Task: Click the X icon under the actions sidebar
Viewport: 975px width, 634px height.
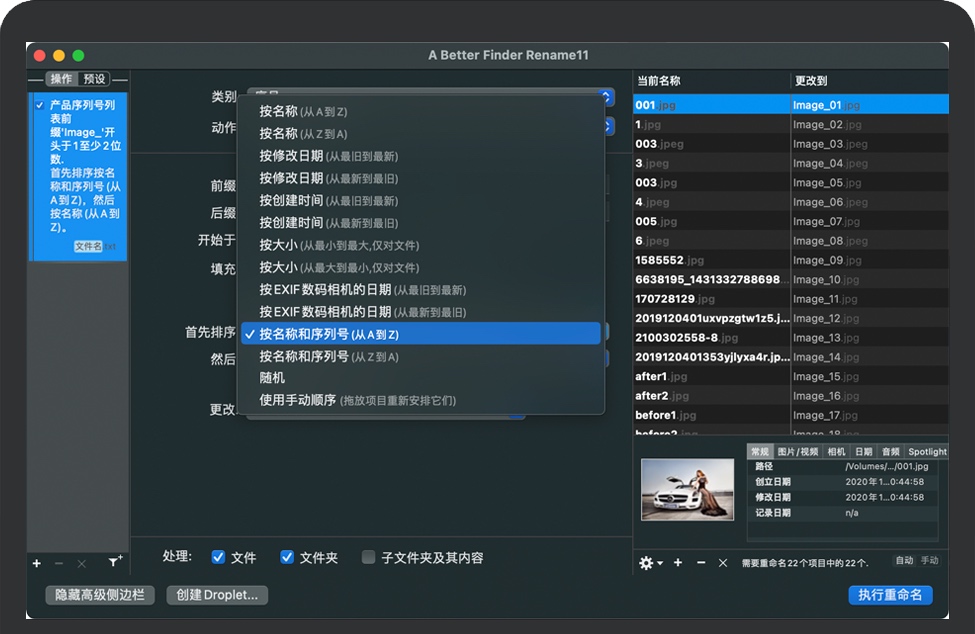Action: tap(82, 563)
